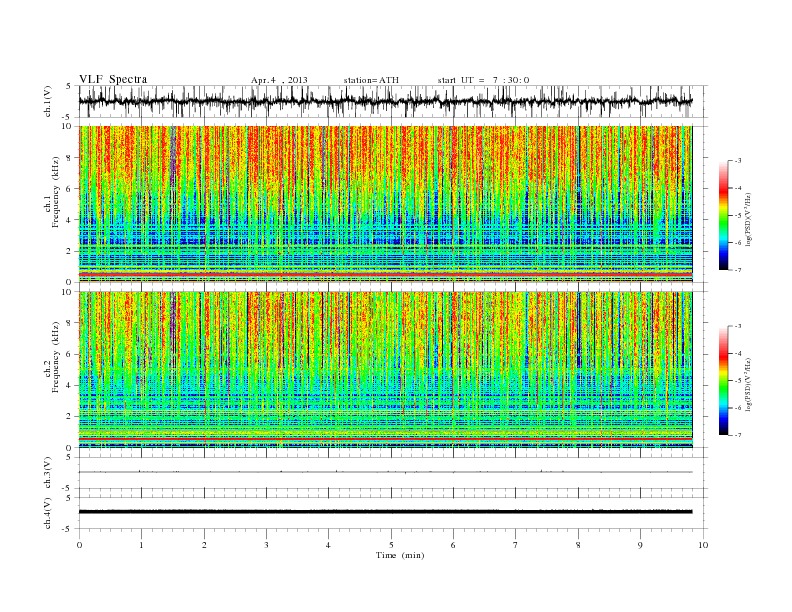The image size is (792, 612).
Task: Click the "Time (min)" x-axis label
Action: 400,555
